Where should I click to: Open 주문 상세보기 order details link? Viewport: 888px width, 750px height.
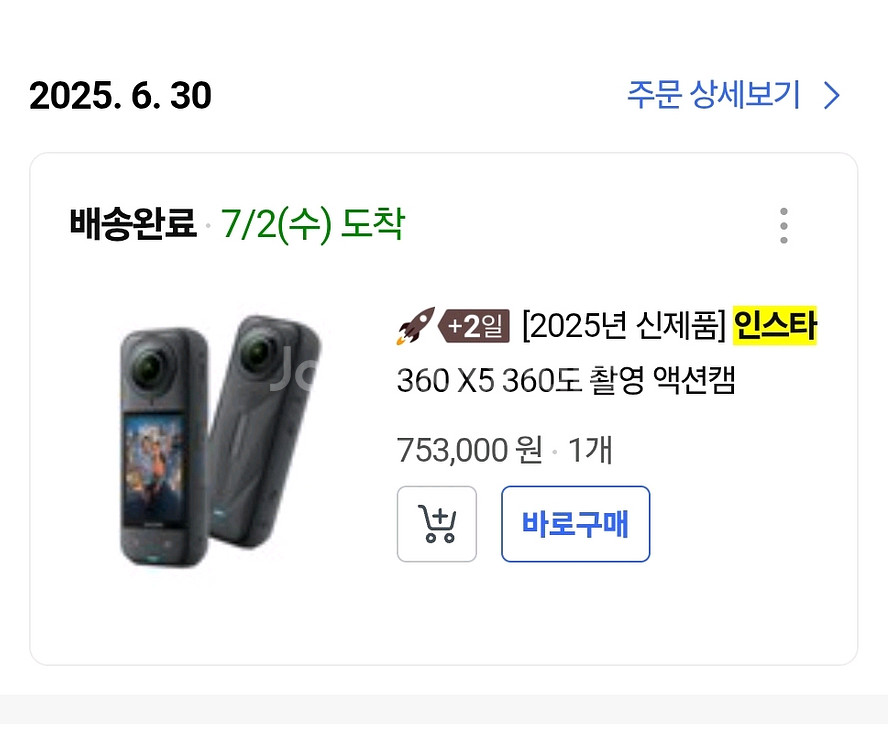pyautogui.click(x=714, y=96)
